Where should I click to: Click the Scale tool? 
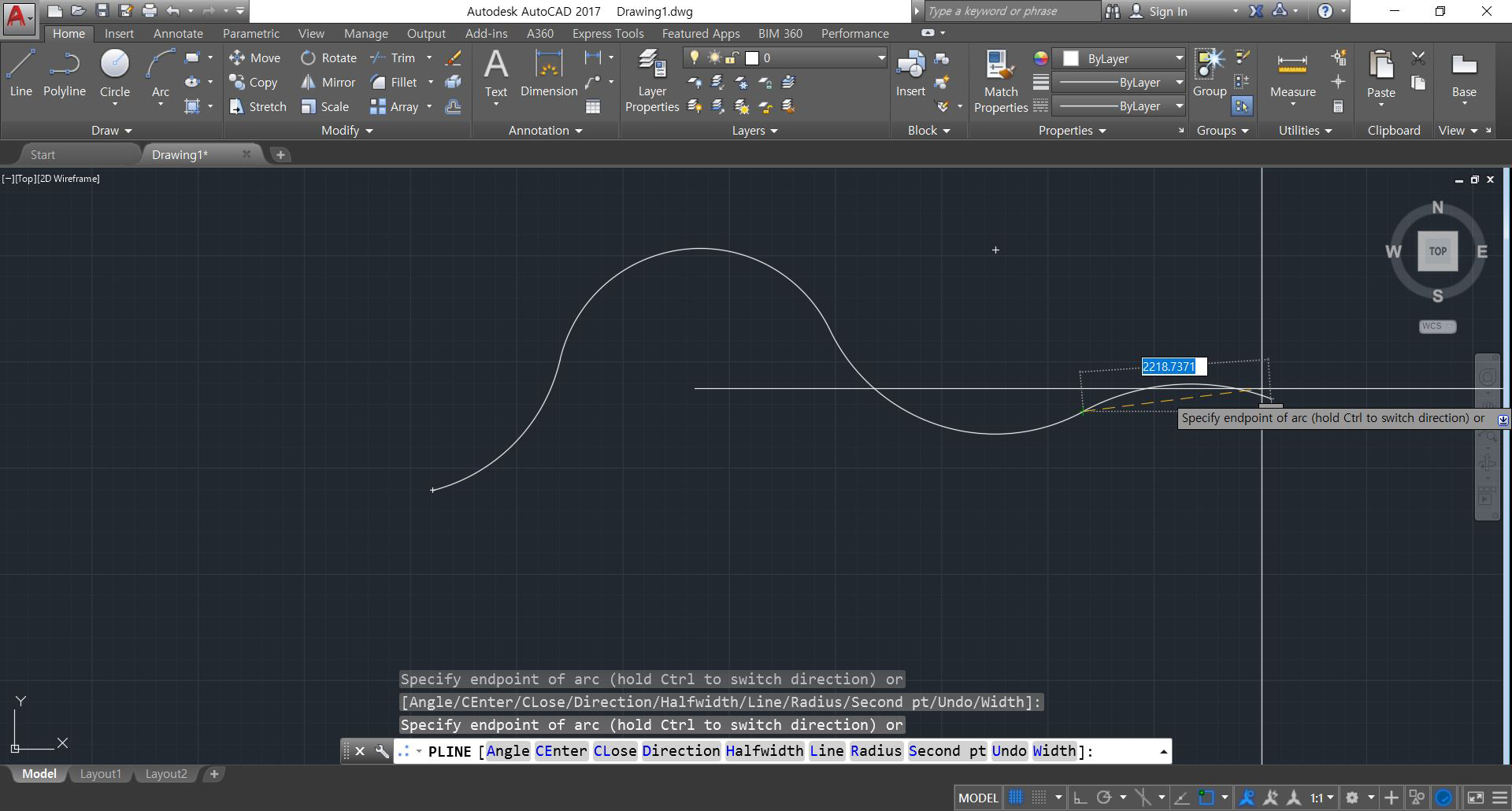324,106
